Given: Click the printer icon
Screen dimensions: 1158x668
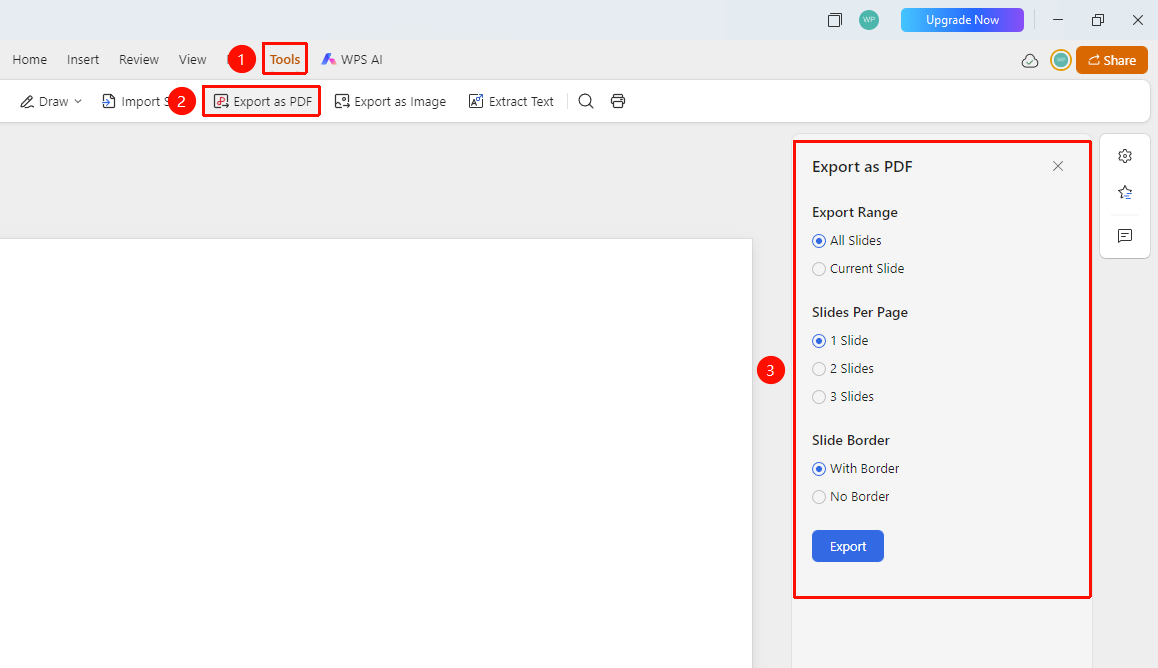Looking at the screenshot, I should click(618, 102).
